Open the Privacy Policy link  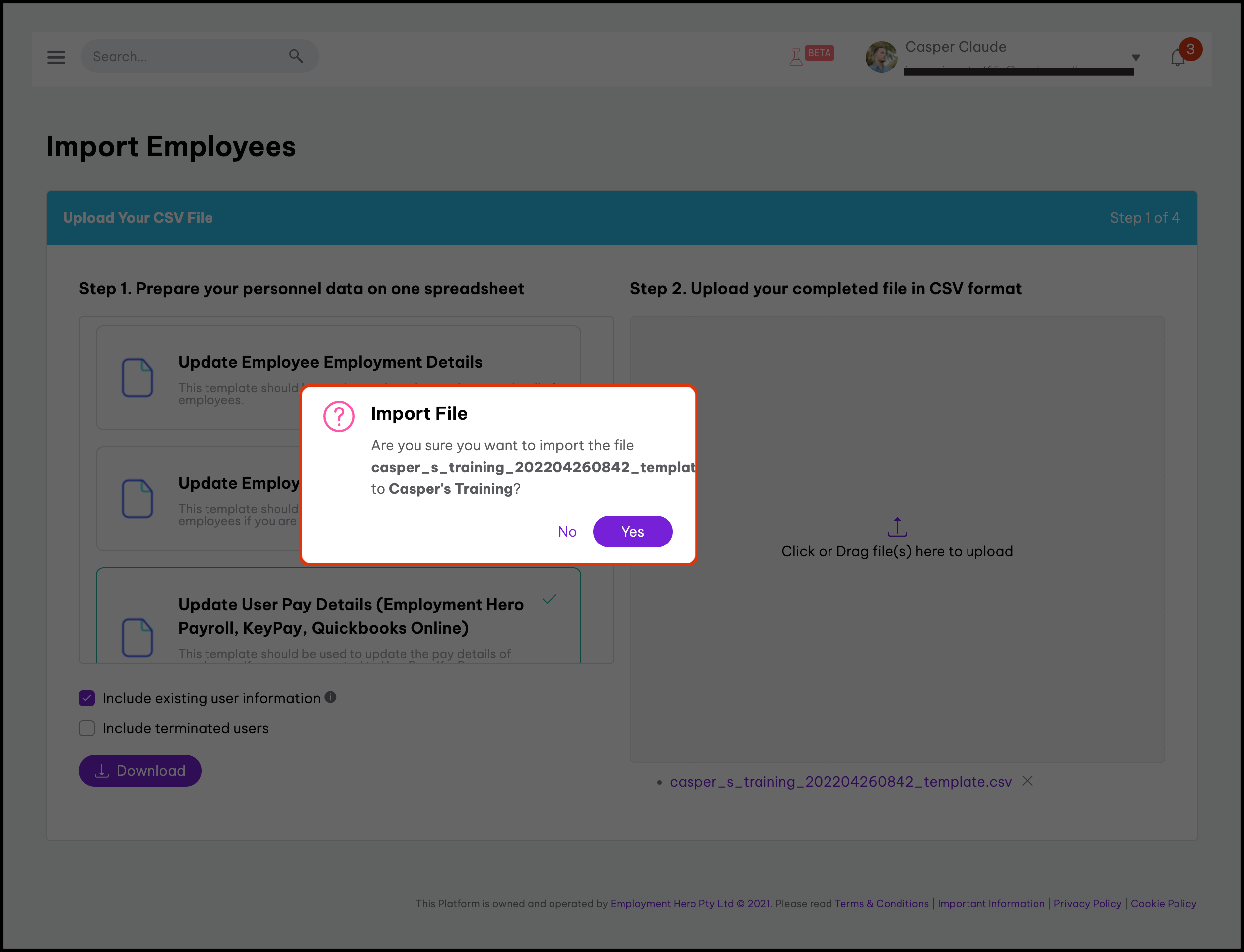coord(1087,904)
